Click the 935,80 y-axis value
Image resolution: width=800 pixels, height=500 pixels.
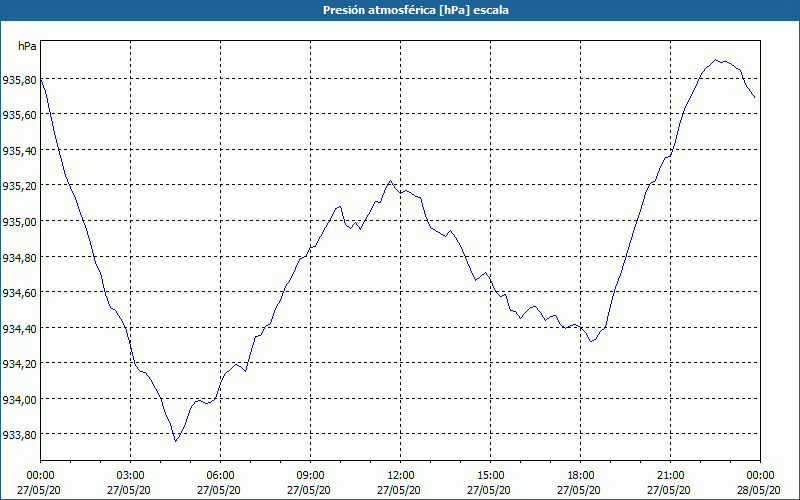(x=19, y=80)
